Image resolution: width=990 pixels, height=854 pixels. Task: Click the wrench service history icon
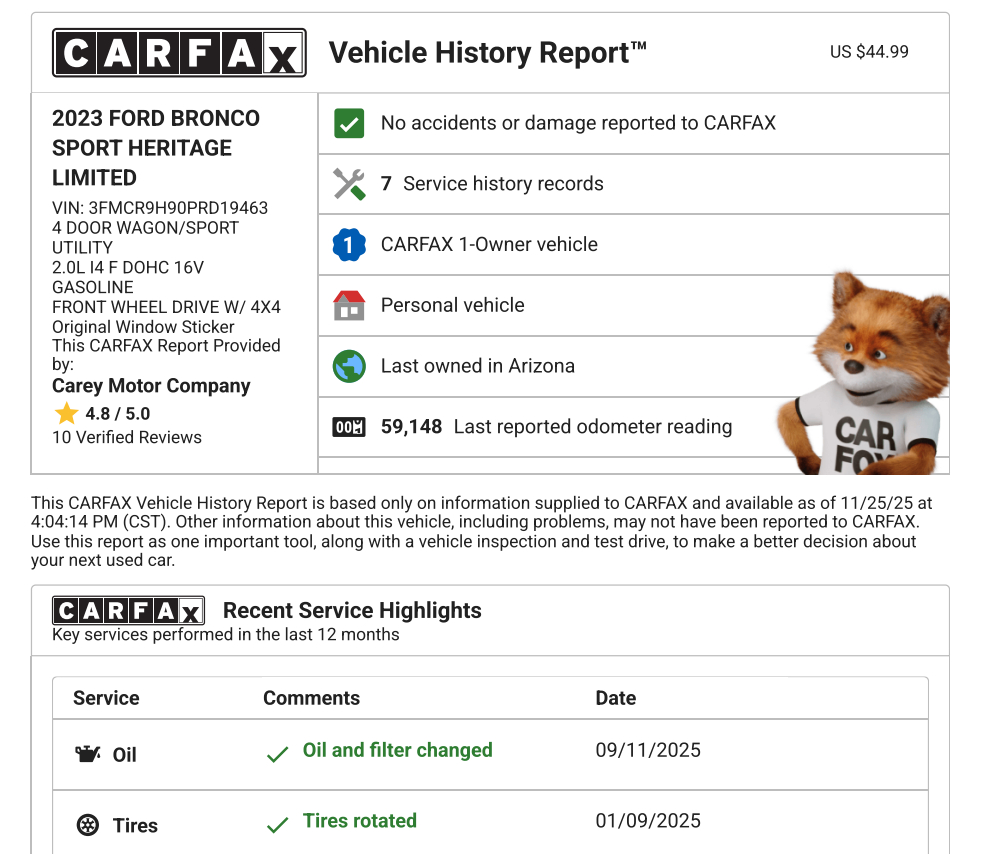348,184
